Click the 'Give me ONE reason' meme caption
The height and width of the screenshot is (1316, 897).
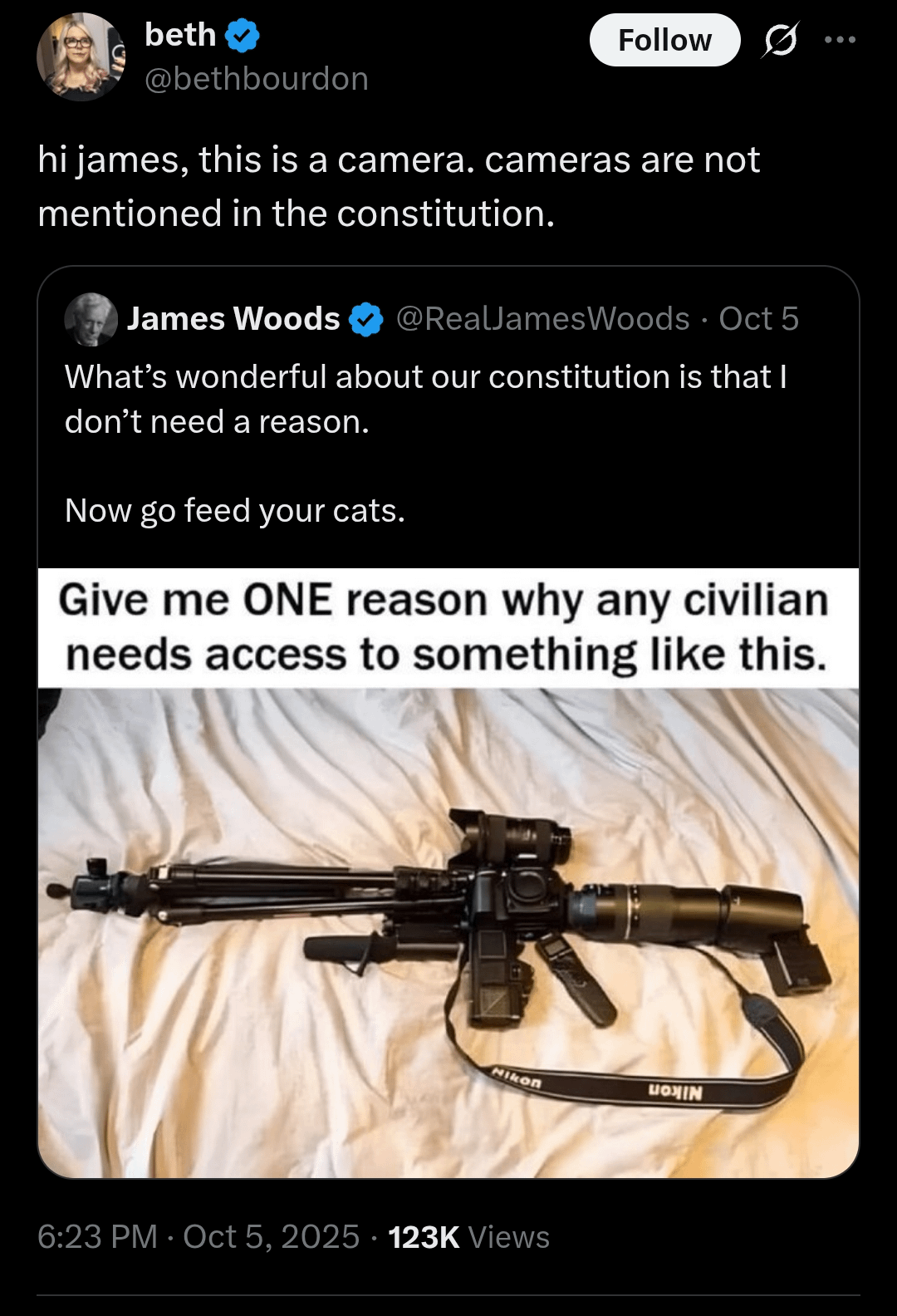point(445,627)
